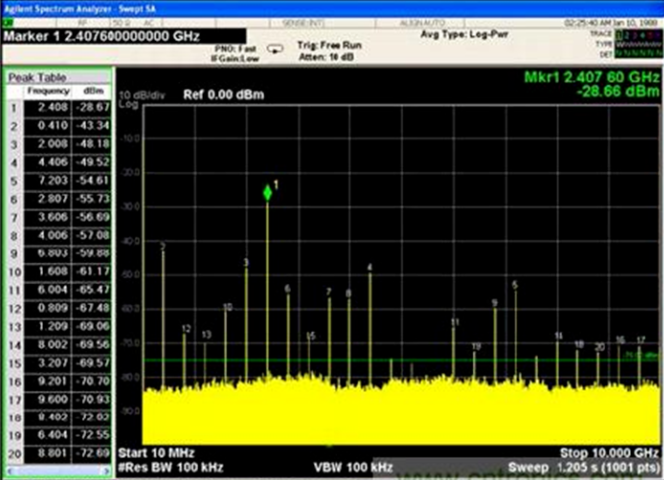Click the green Marker 1 diamond on the trace

267,192
